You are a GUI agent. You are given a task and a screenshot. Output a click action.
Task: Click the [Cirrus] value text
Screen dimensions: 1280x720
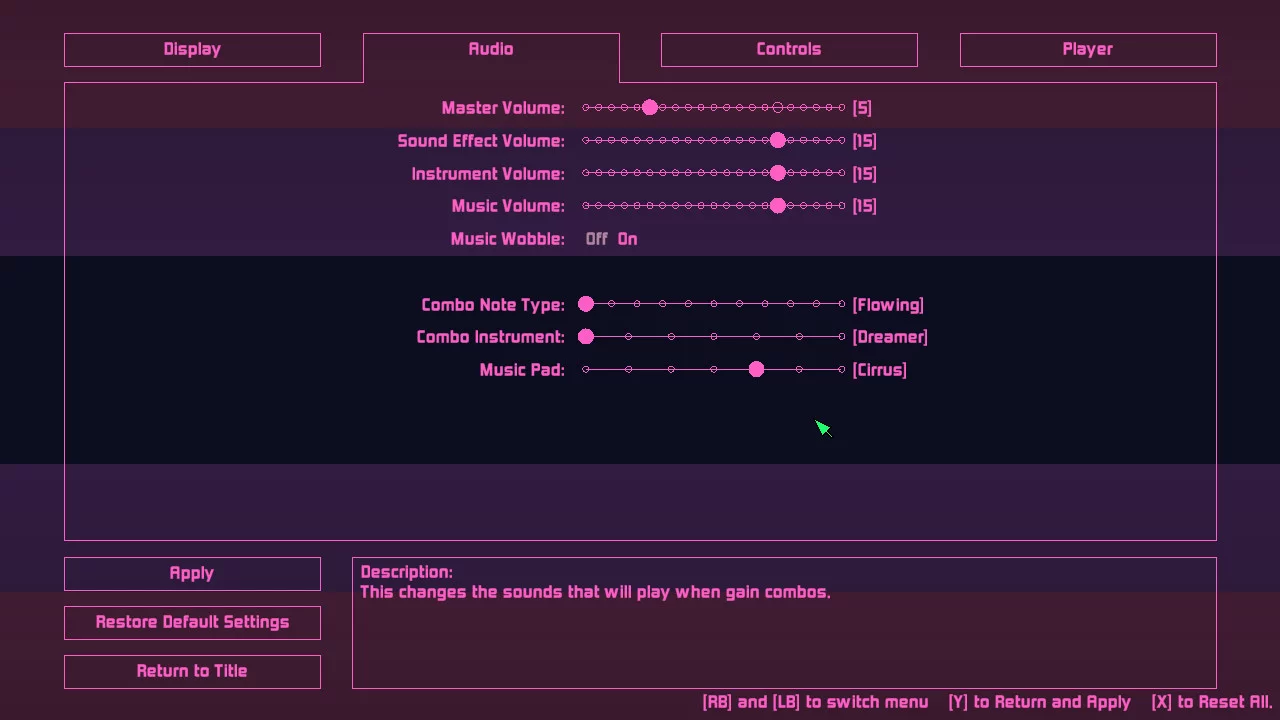[x=880, y=370]
